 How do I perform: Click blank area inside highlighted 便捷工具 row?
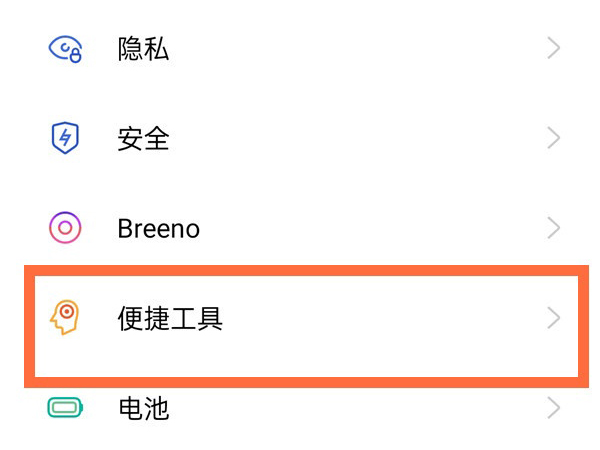380,318
